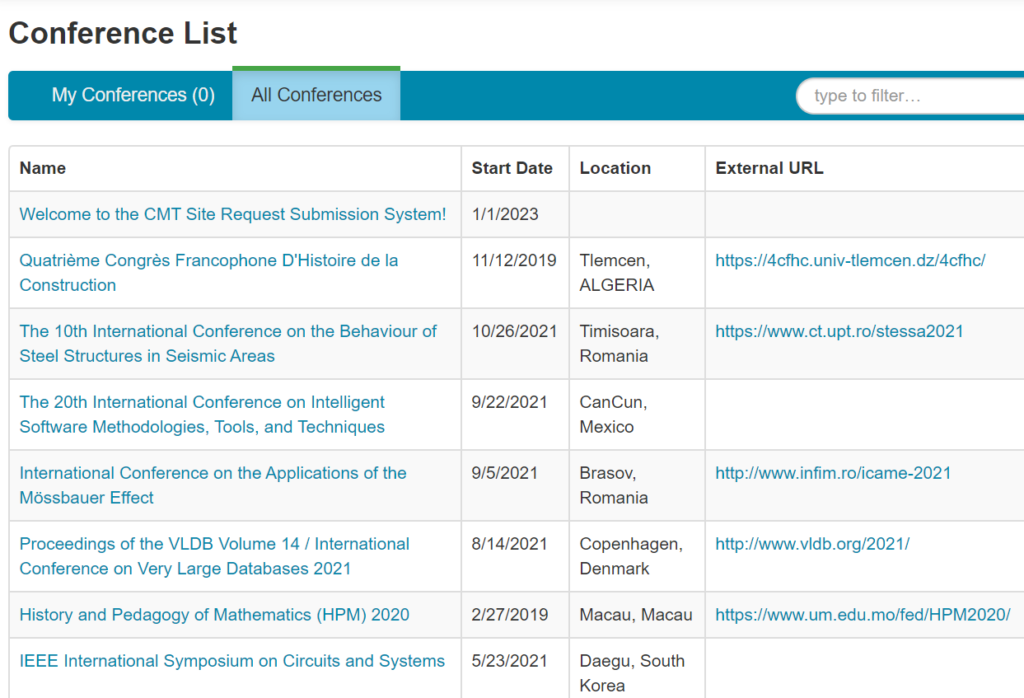Visit ct.upt.ro/stessa2021 external URL
The height and width of the screenshot is (698, 1024).
coord(839,331)
